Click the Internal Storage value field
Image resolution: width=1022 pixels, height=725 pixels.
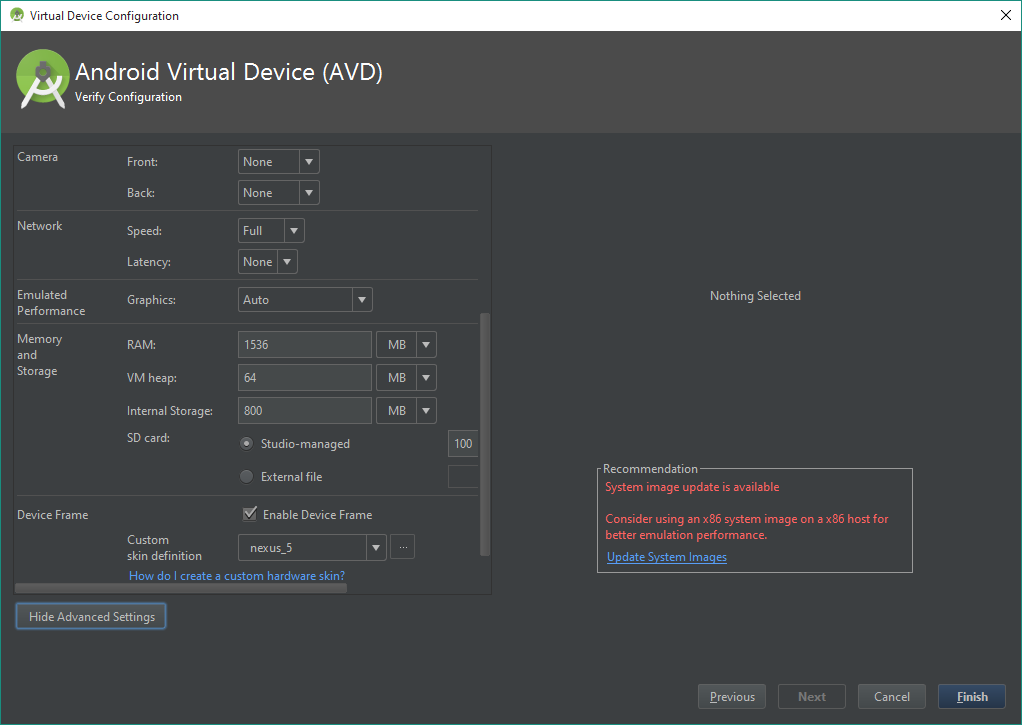305,411
